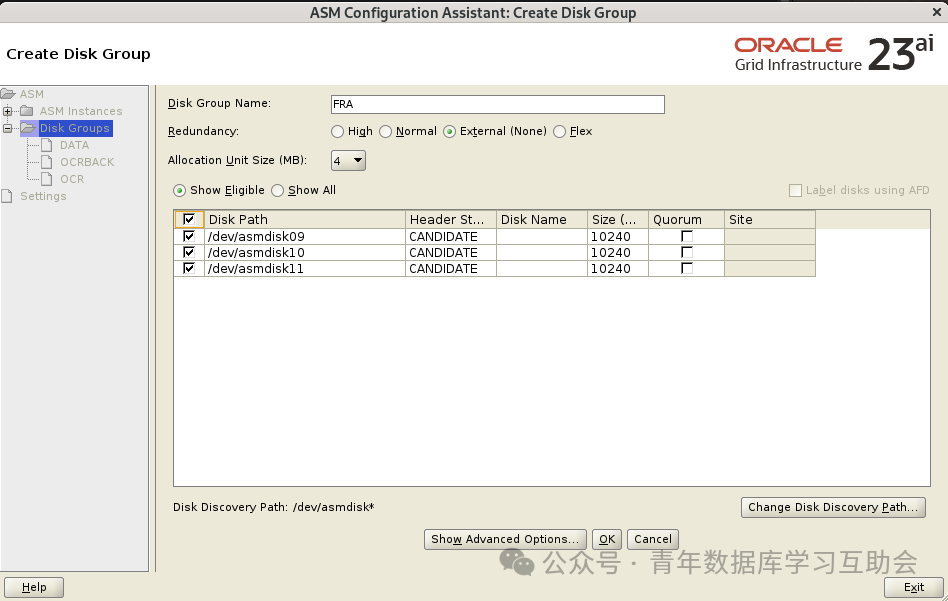The image size is (948, 601).
Task: Exit the ASM Configuration Assistant
Action: click(x=914, y=587)
